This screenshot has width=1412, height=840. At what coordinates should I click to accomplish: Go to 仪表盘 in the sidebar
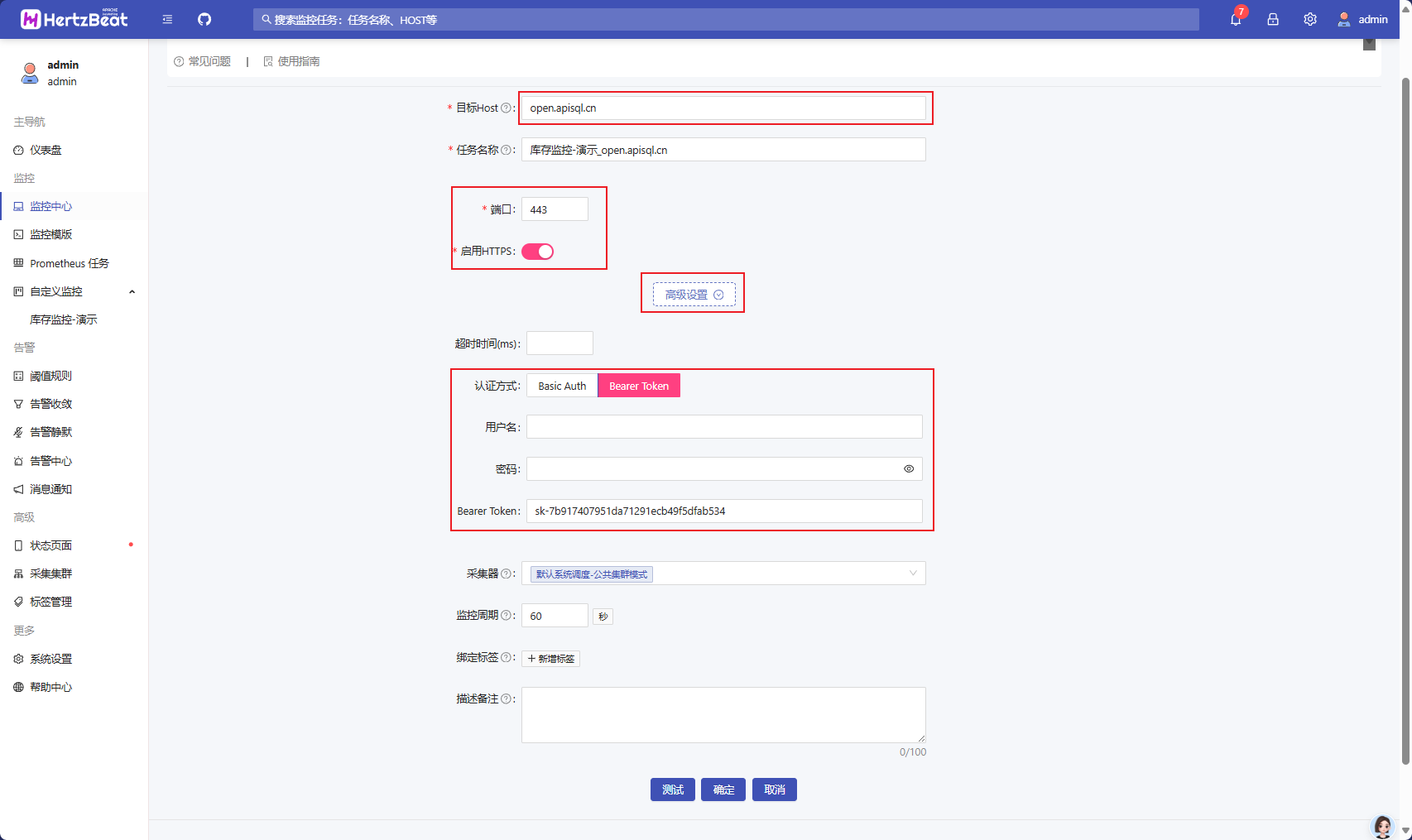coord(46,150)
